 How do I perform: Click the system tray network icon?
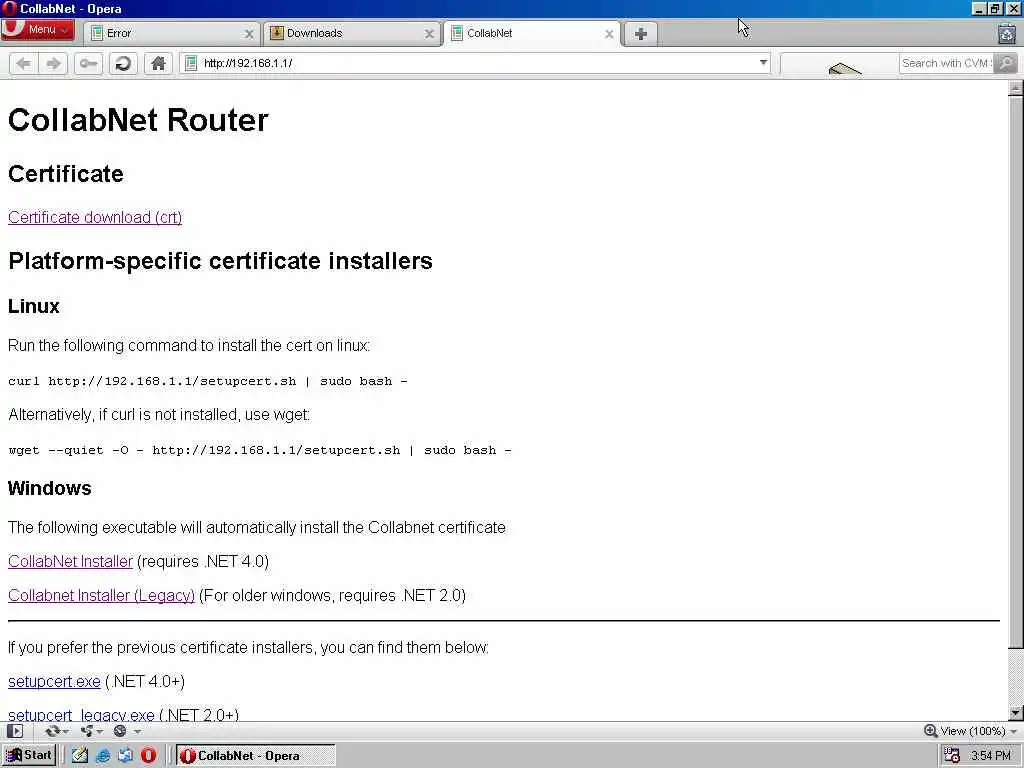(x=952, y=756)
